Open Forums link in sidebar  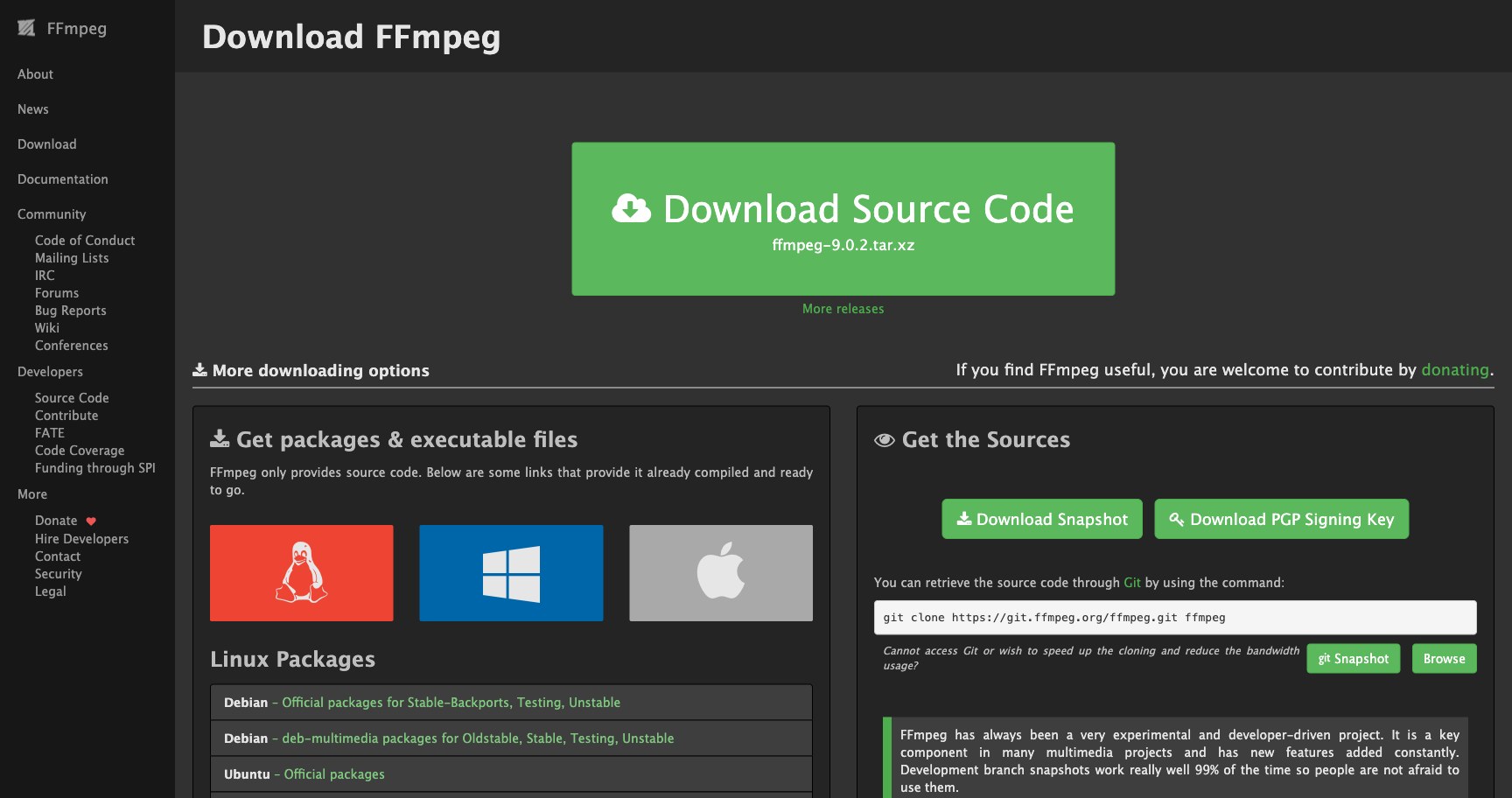coord(57,293)
